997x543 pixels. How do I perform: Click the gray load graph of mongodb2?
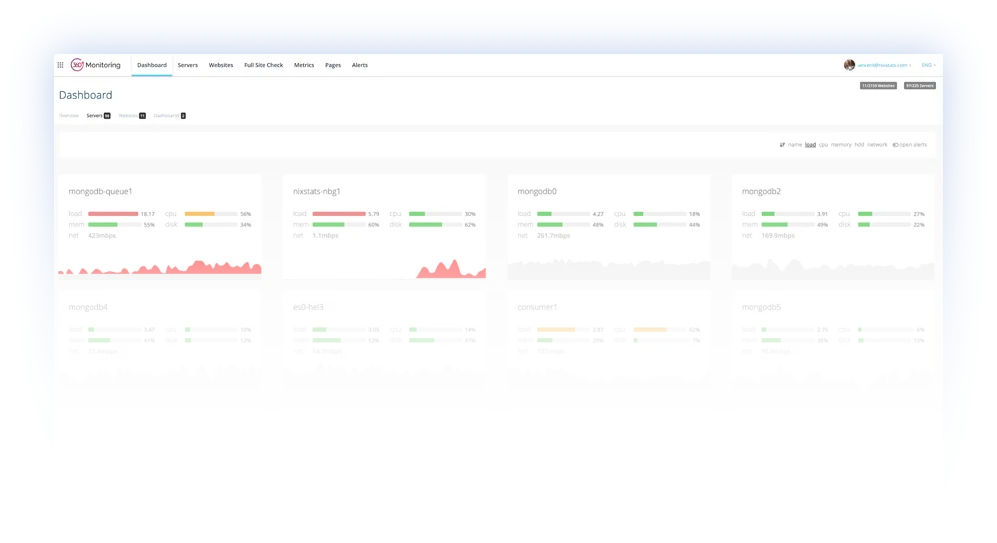pyautogui.click(x=833, y=269)
